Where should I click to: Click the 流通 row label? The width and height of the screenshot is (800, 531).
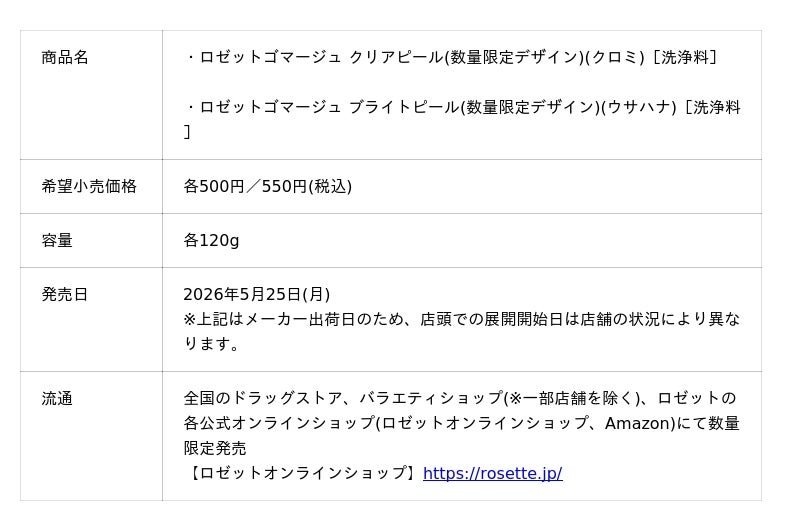57,398
